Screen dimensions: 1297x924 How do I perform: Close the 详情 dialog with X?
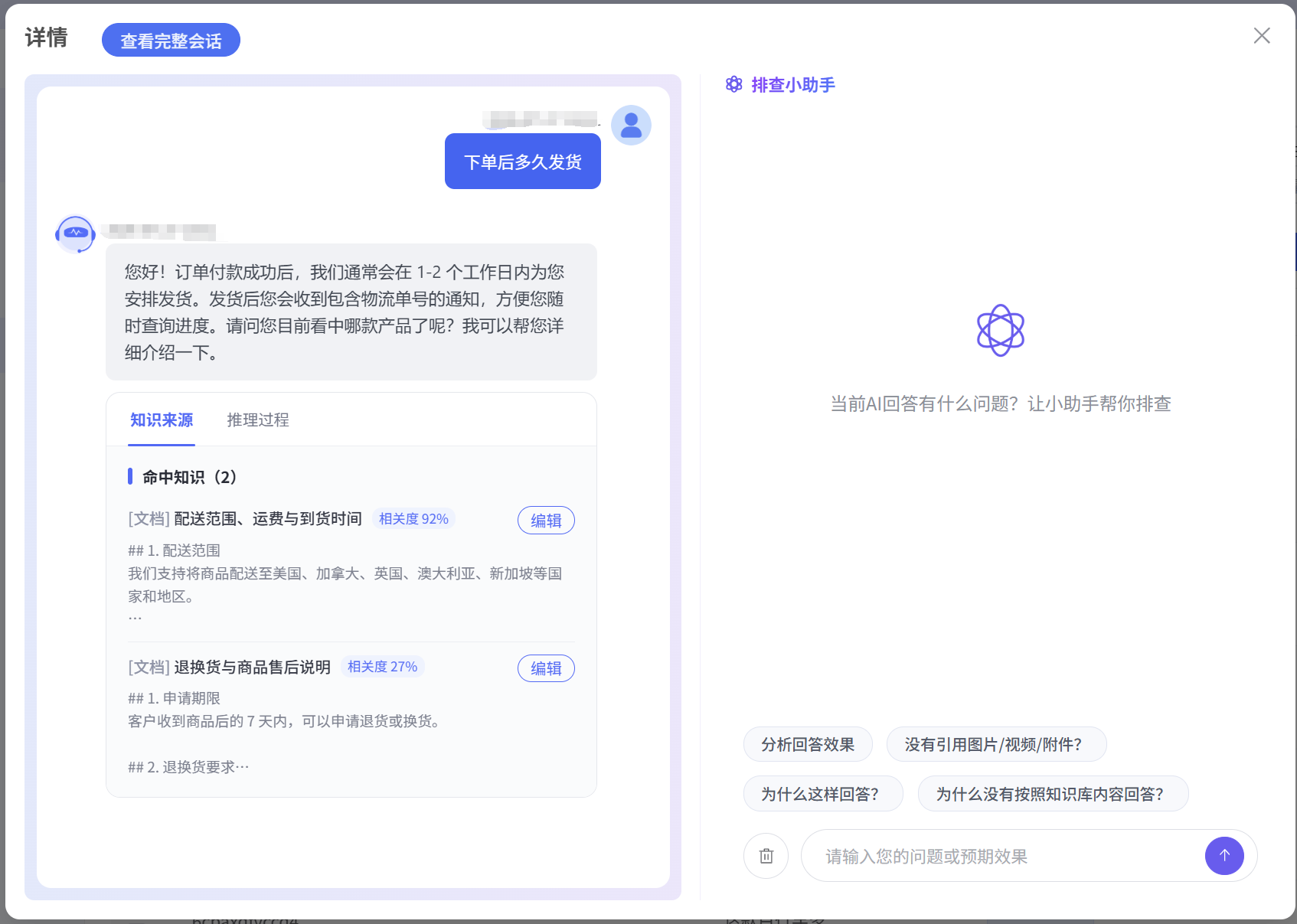pos(1262,35)
